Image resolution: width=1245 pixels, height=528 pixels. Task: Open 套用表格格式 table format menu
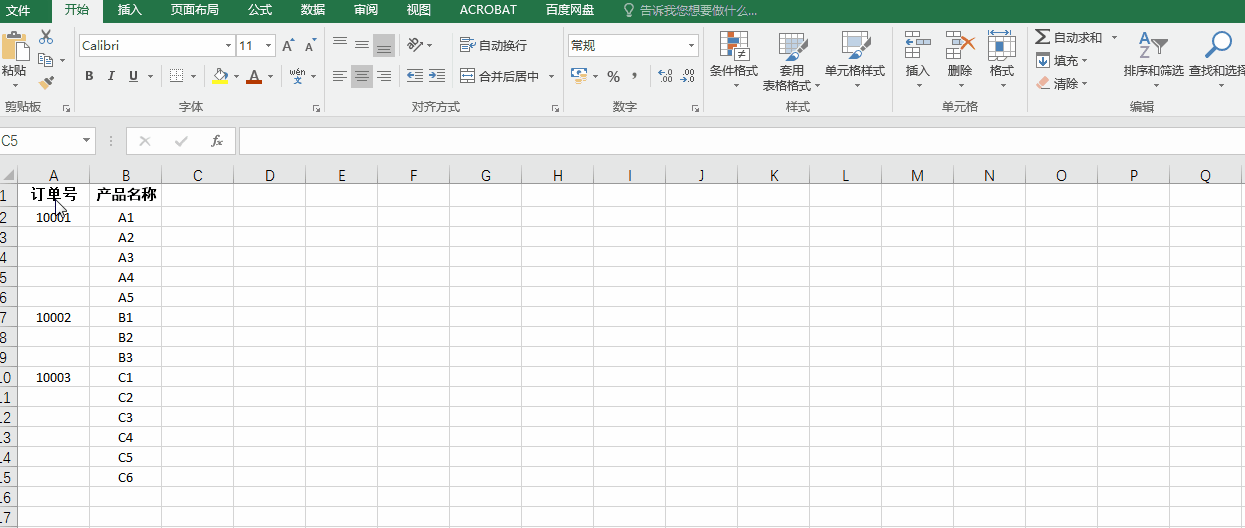[791, 61]
